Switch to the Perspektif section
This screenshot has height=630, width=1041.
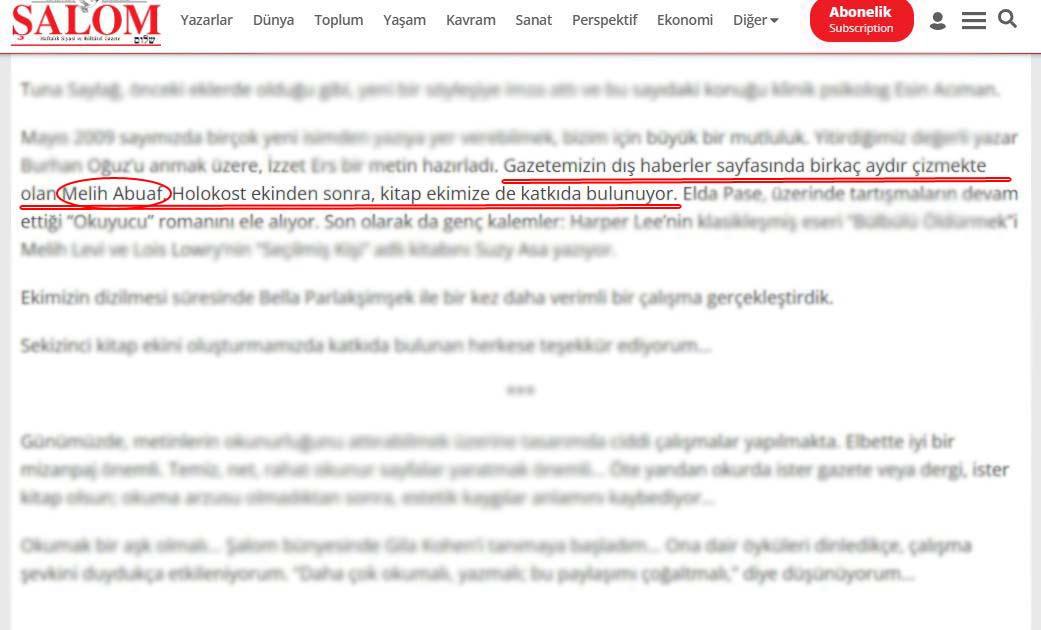pos(604,20)
